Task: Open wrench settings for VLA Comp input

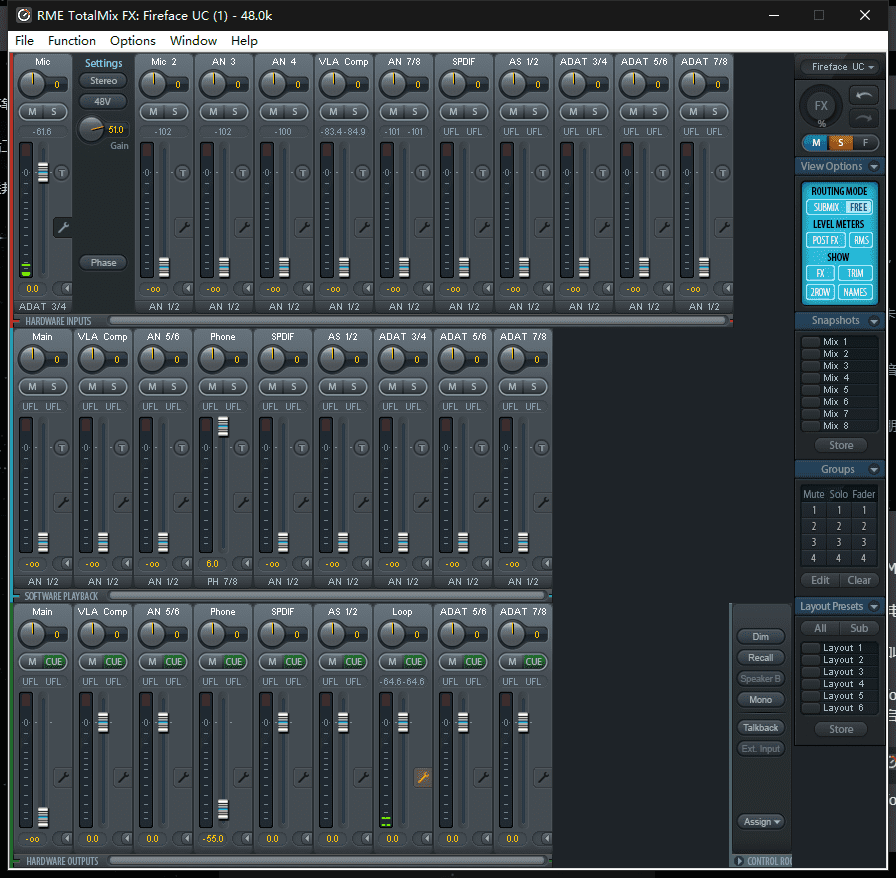Action: coord(363,228)
